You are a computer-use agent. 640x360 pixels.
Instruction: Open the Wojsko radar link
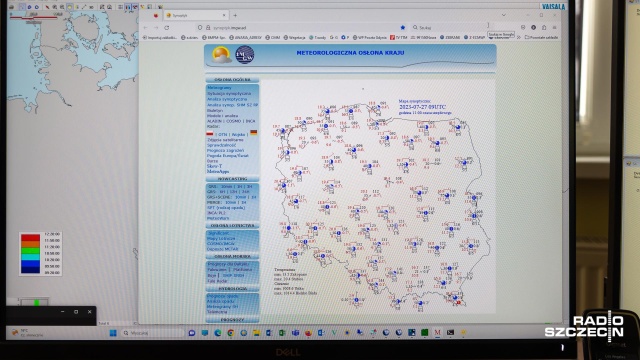pos(238,134)
